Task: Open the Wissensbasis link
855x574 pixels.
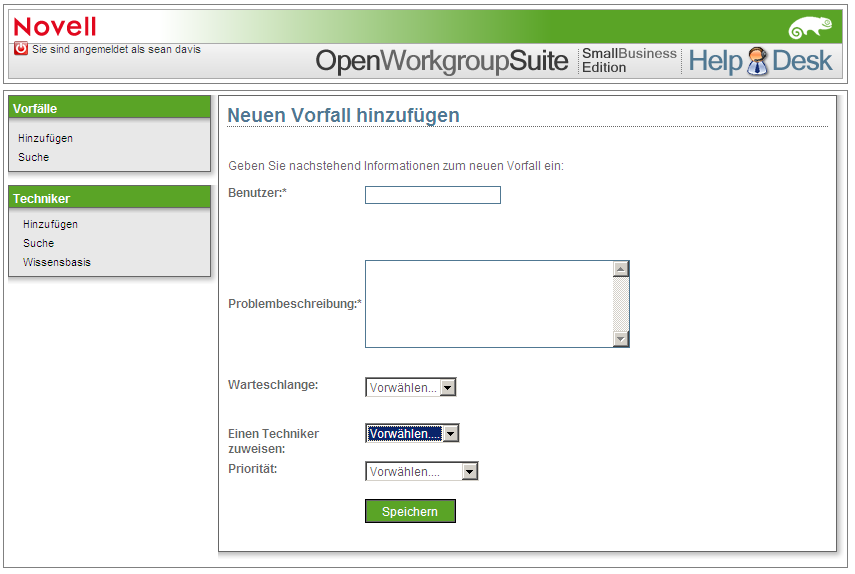Action: [57, 262]
